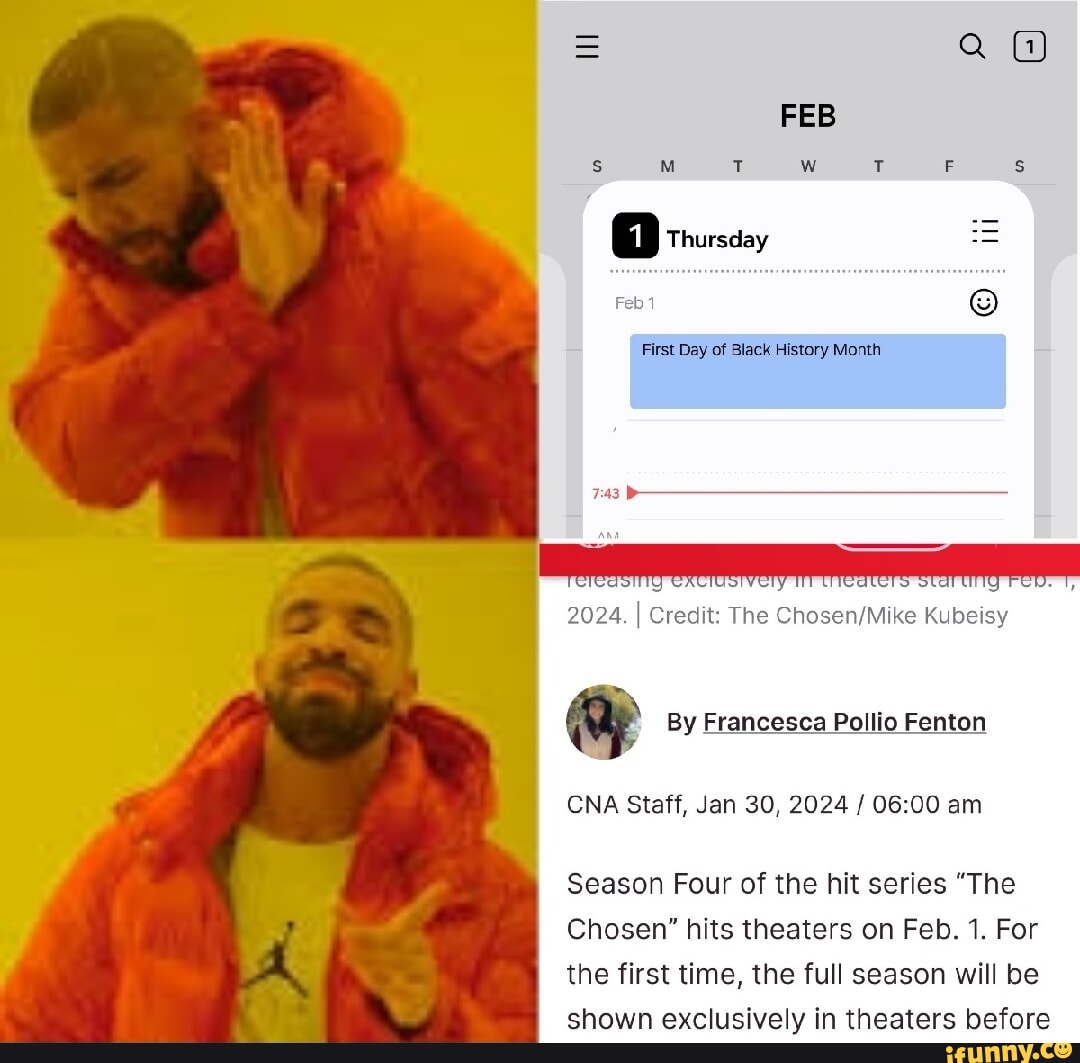
Task: Open the First Day of Black History Month event
Action: click(x=818, y=371)
